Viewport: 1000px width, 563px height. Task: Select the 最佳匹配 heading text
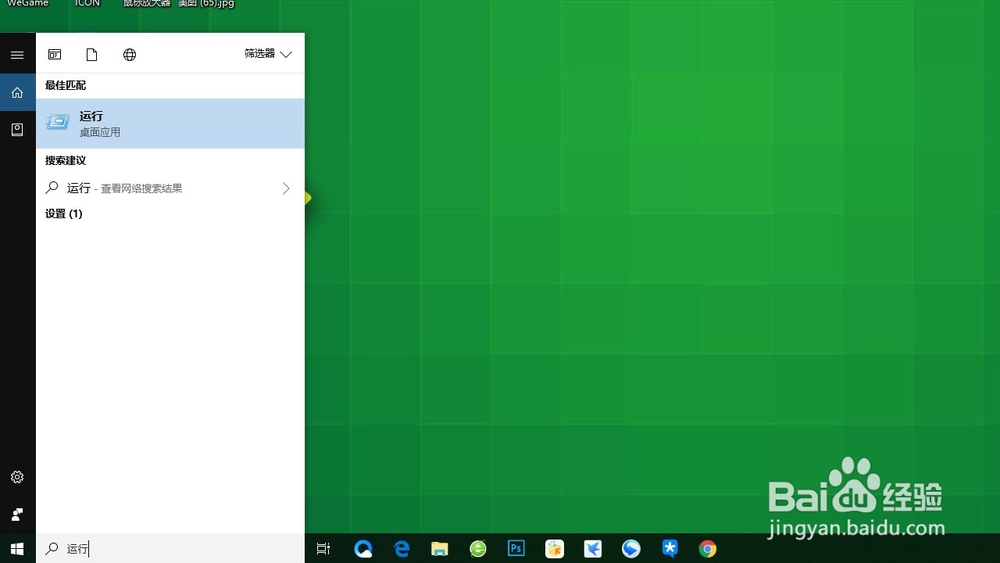[65, 85]
